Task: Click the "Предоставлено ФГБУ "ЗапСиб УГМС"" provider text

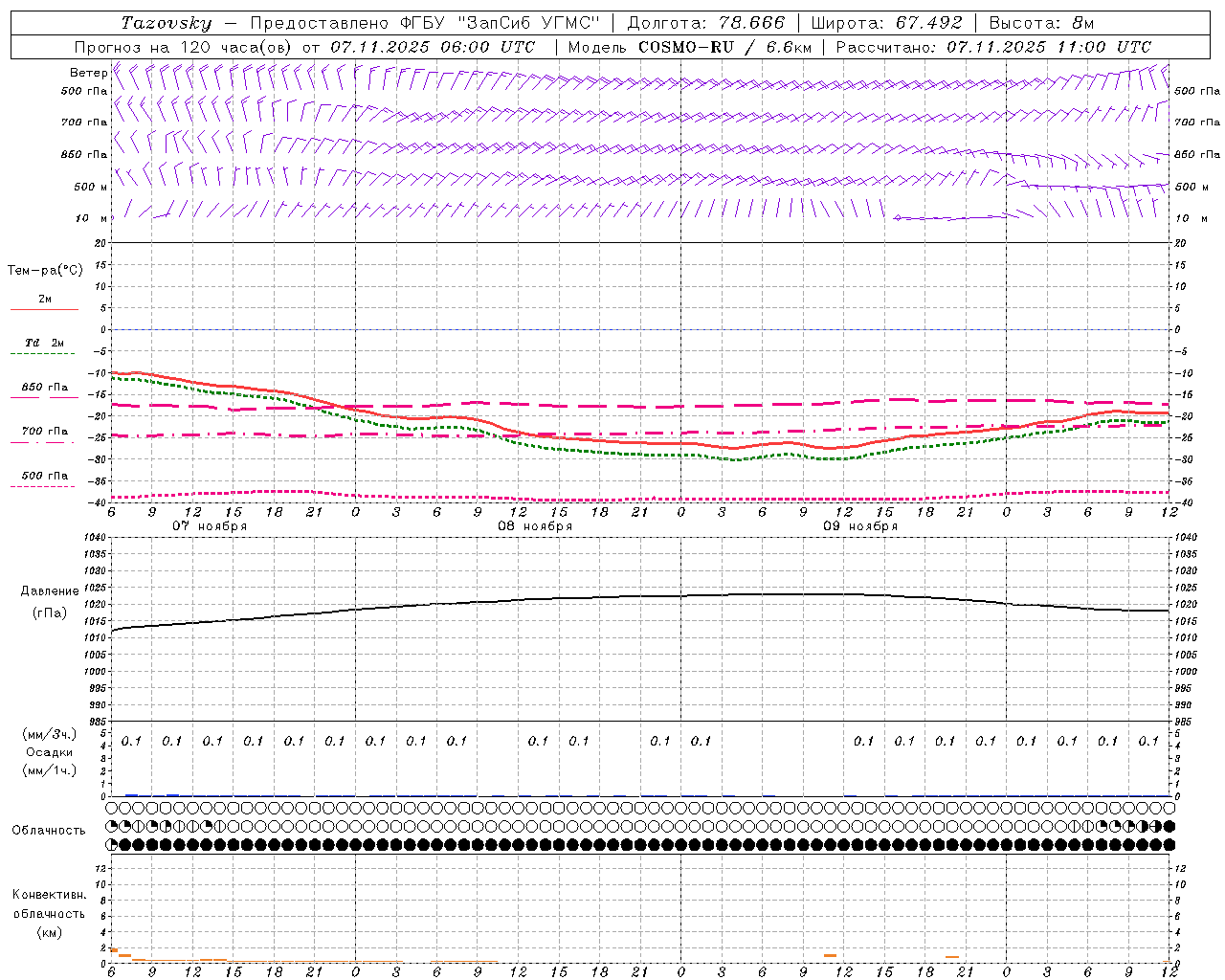Action: (x=424, y=23)
